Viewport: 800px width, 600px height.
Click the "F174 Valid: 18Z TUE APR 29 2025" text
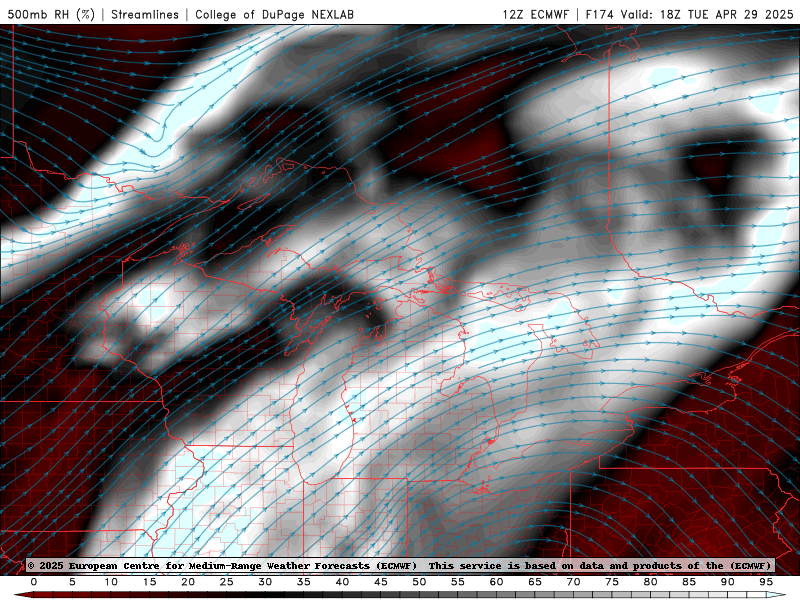[x=689, y=14]
